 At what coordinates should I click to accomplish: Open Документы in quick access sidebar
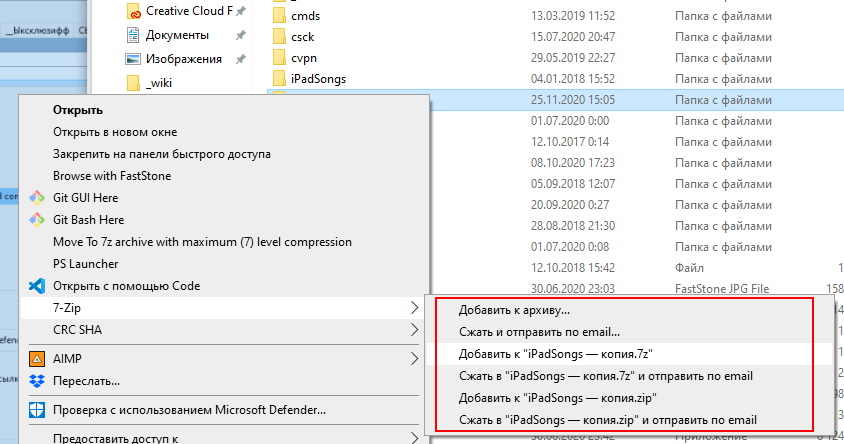[x=177, y=35]
